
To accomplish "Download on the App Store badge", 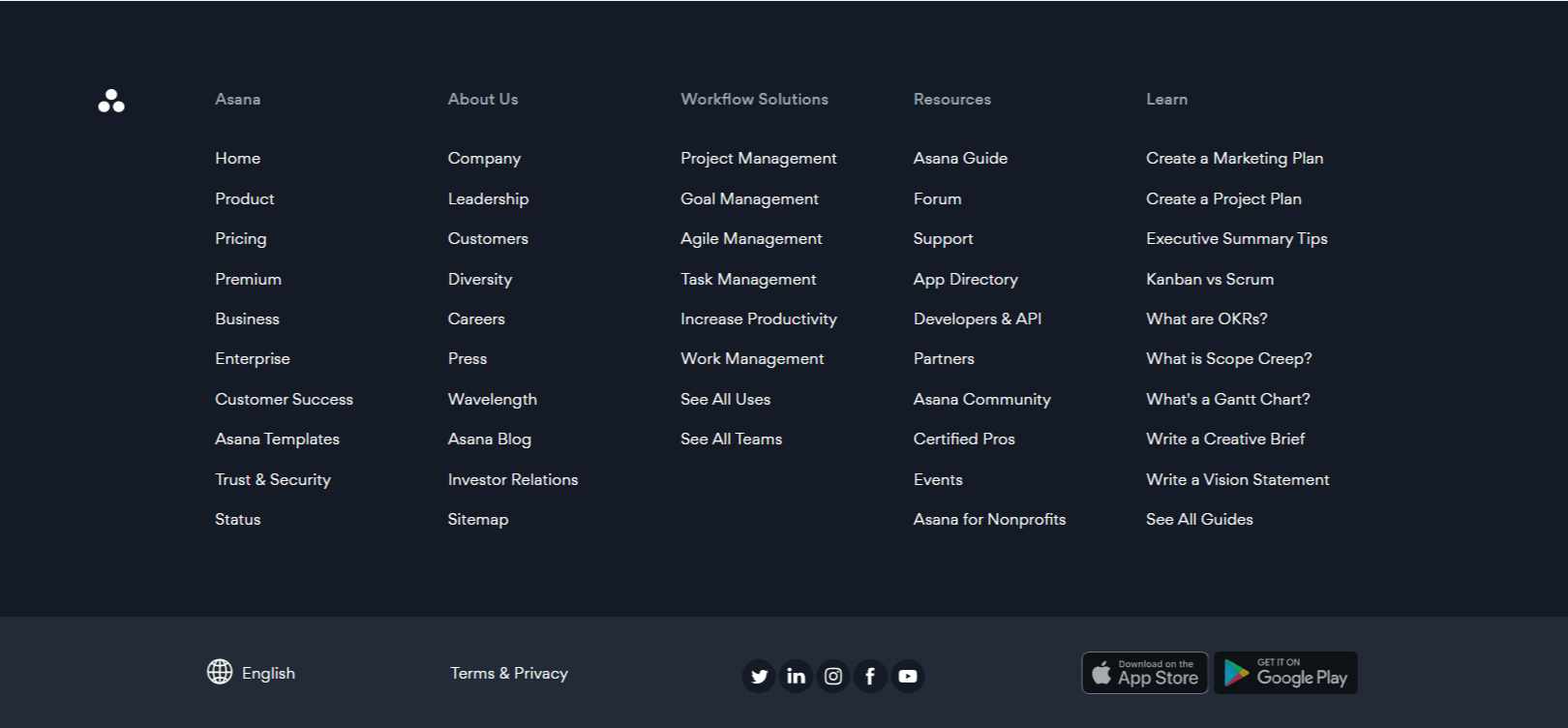I will pos(1145,673).
